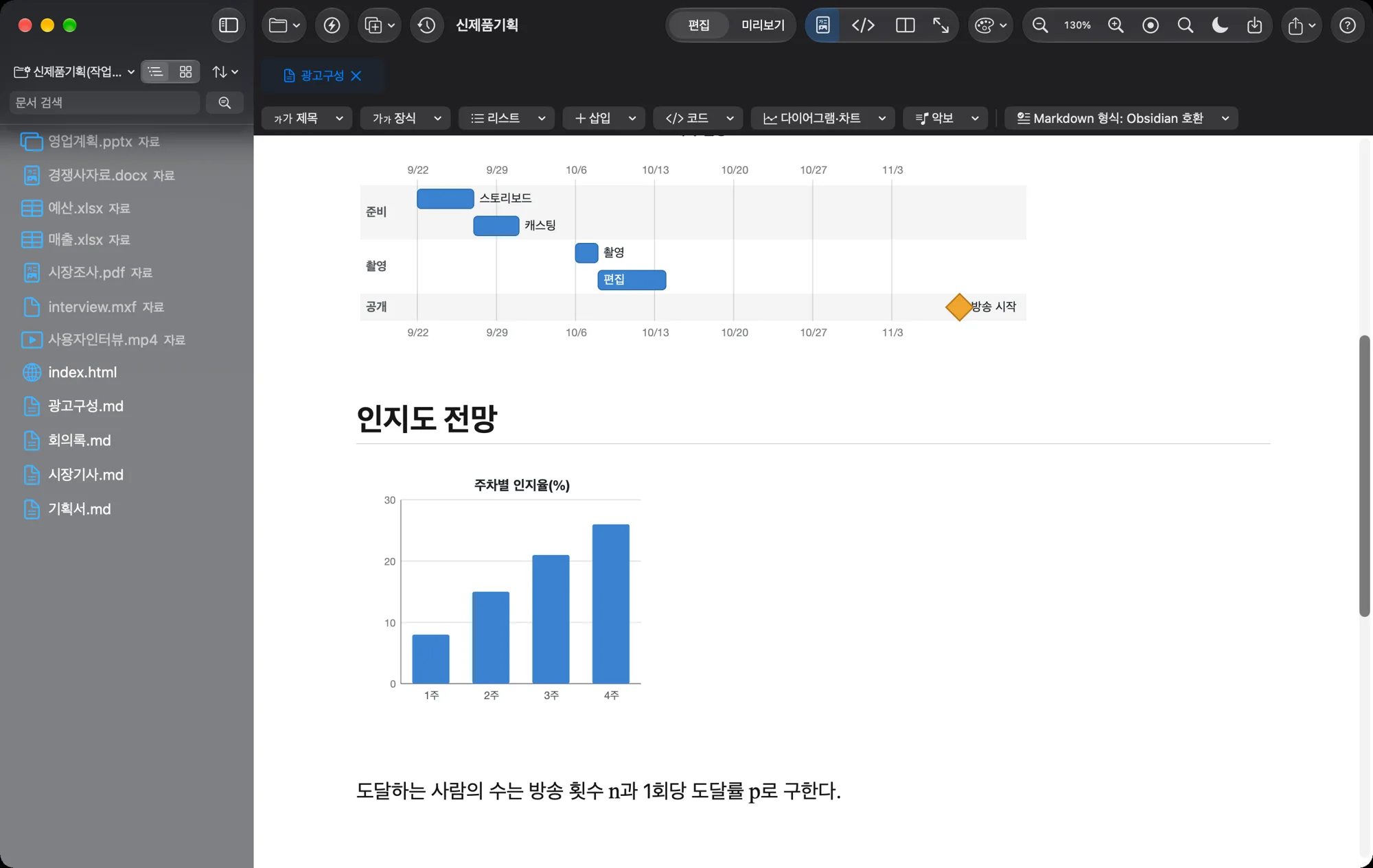The image size is (1373, 868).
Task: Switch to 미리보기 mode
Action: 763,25
